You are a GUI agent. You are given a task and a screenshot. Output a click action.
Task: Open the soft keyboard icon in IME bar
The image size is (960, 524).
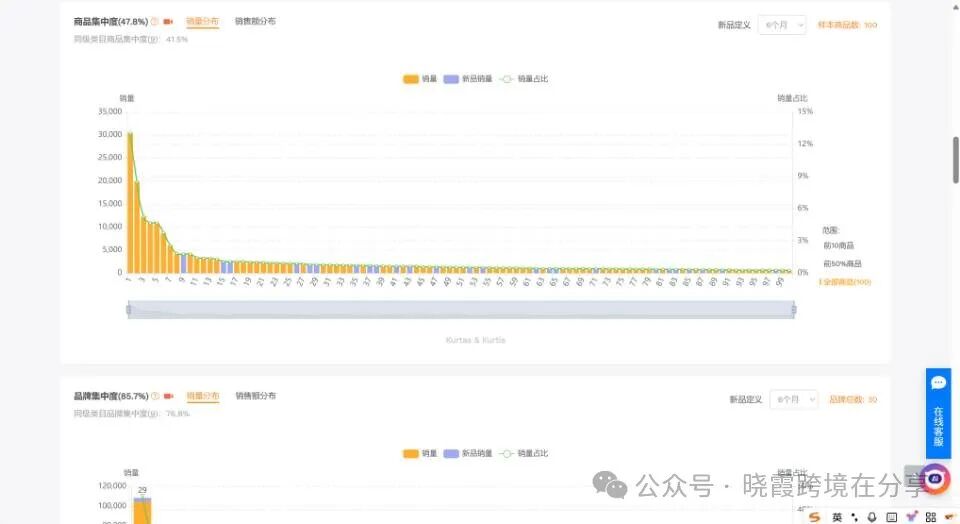coord(891,517)
